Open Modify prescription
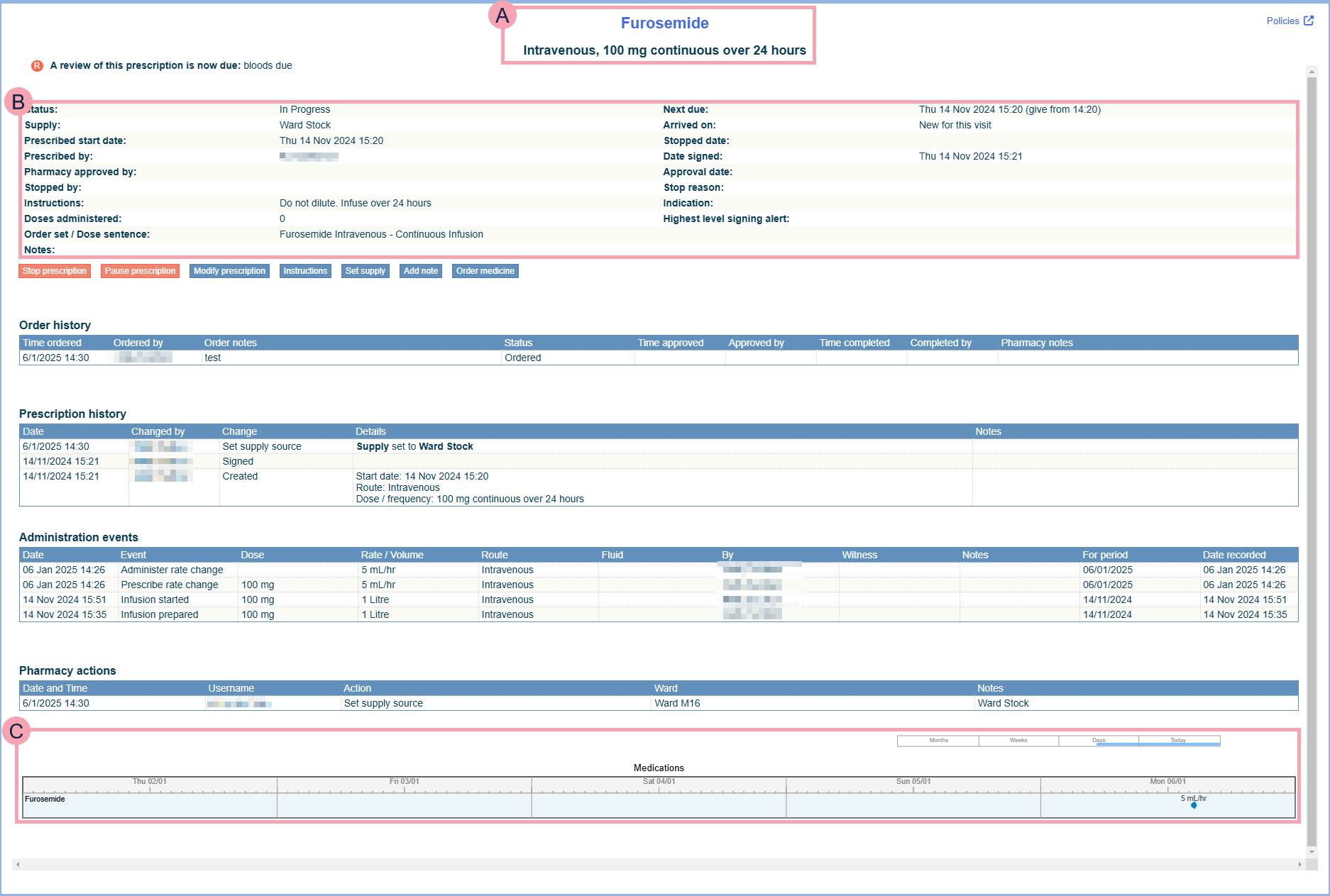The height and width of the screenshot is (896, 1330). (x=229, y=271)
